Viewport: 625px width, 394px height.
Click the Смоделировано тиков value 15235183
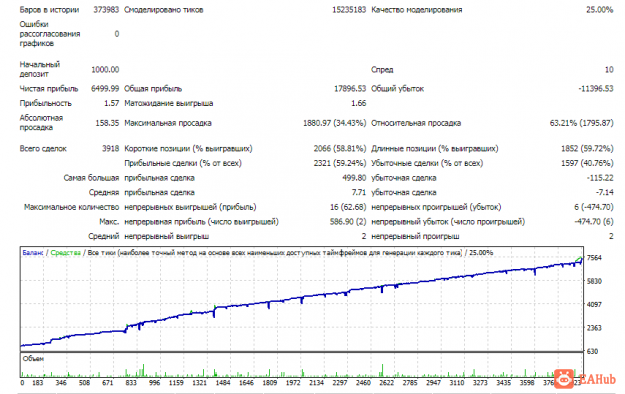pos(349,10)
